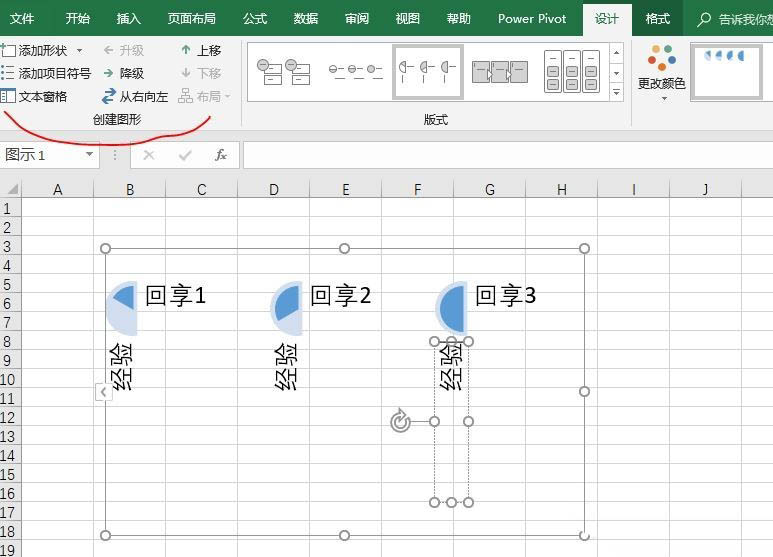Viewport: 773px width, 557px height.
Task: Toggle the 文本窗格 text pane
Action: pos(34,96)
